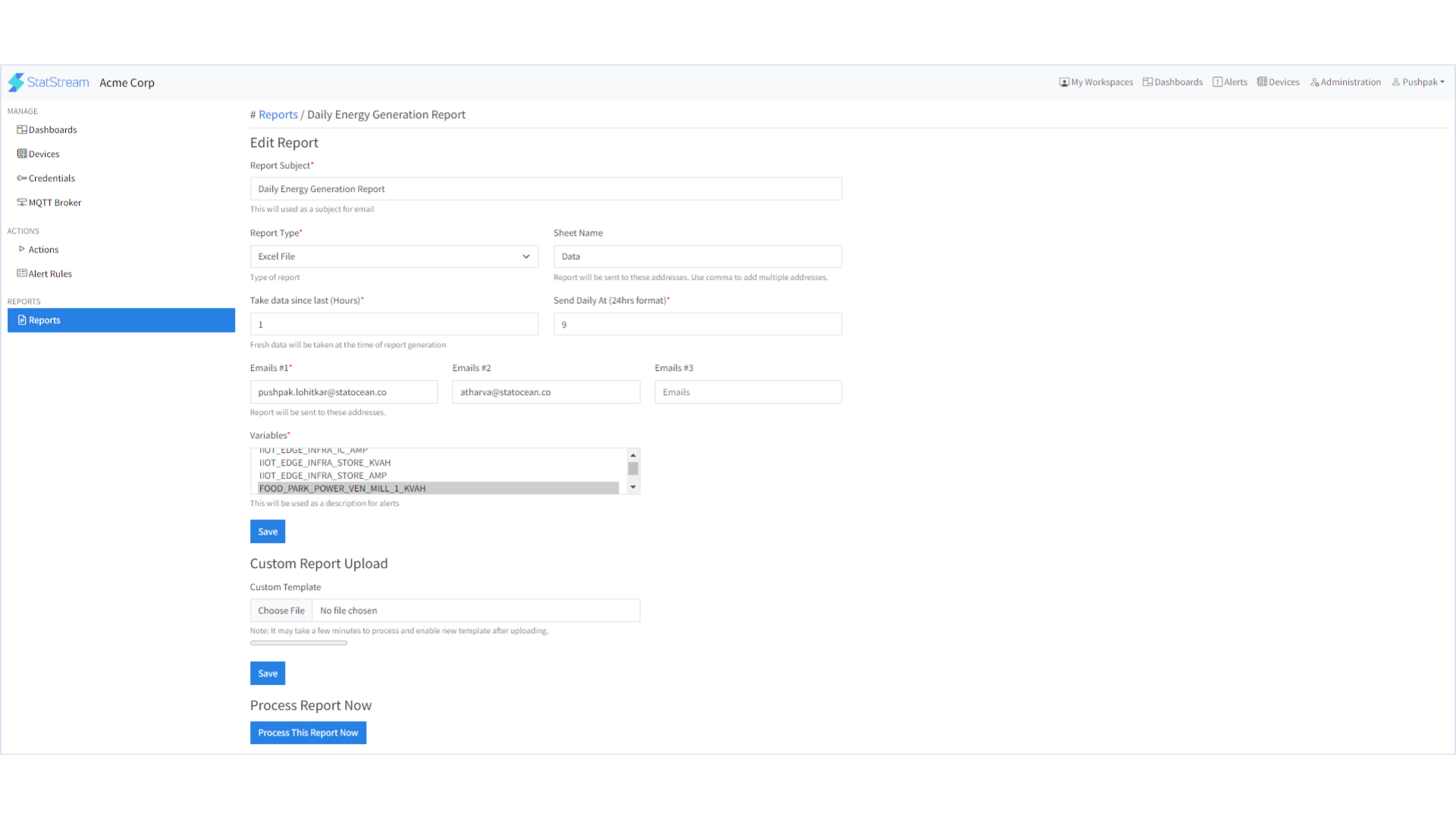Open Devices in the top navigation
Image resolution: width=1456 pixels, height=819 pixels.
pos(1278,82)
